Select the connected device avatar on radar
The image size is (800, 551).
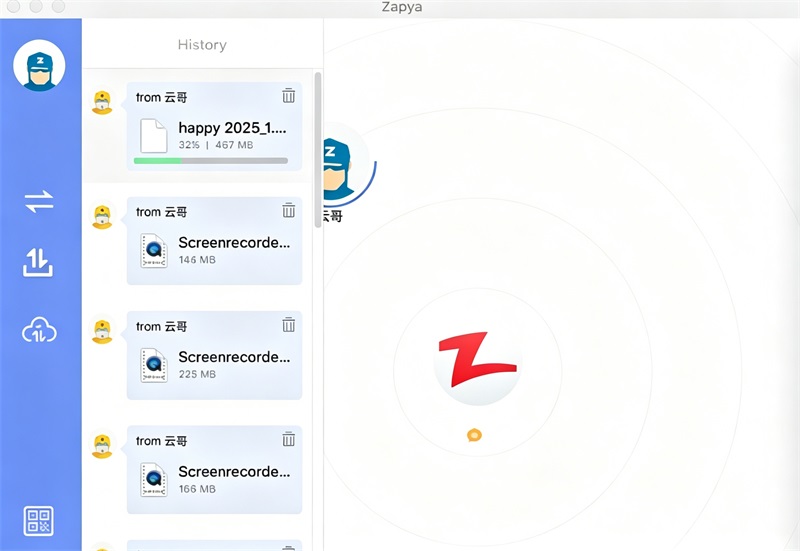tap(347, 166)
